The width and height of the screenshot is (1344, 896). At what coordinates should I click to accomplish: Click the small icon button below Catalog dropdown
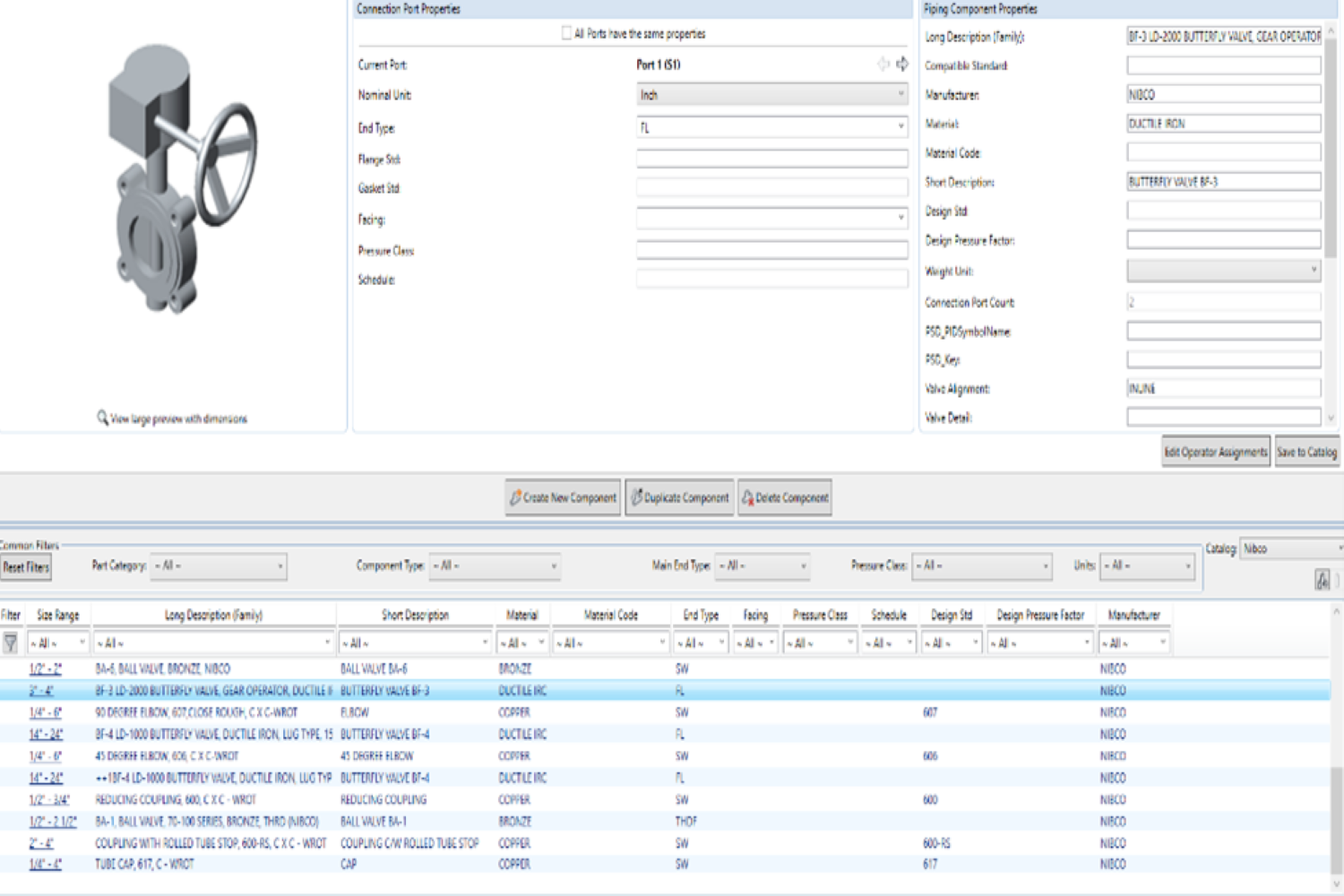click(1322, 580)
